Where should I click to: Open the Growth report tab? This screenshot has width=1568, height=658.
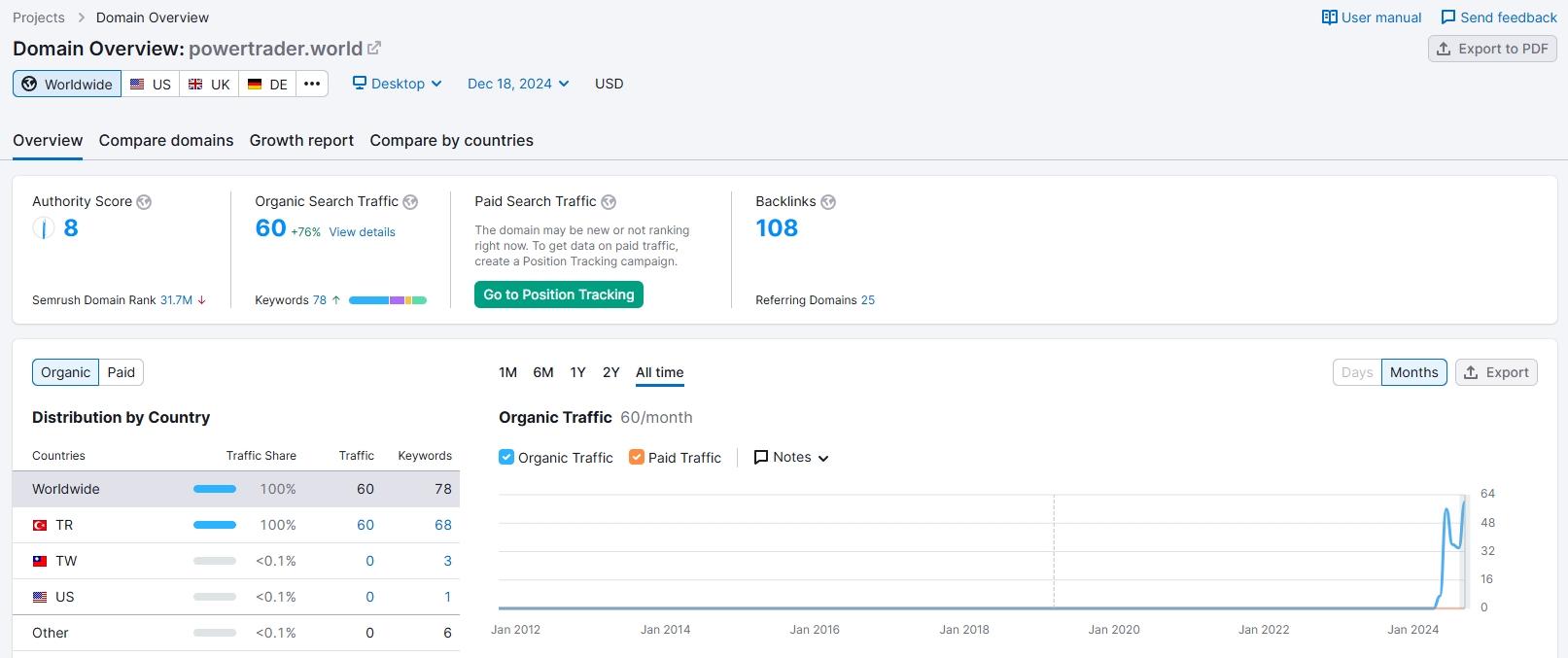point(301,140)
